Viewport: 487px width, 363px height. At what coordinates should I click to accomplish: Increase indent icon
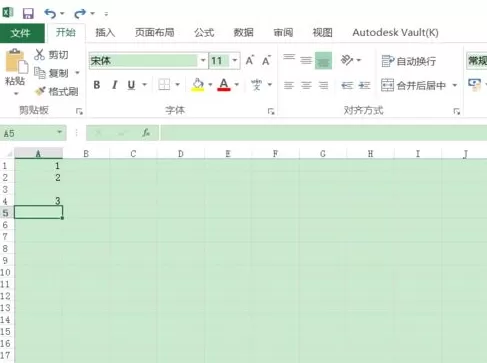364,85
